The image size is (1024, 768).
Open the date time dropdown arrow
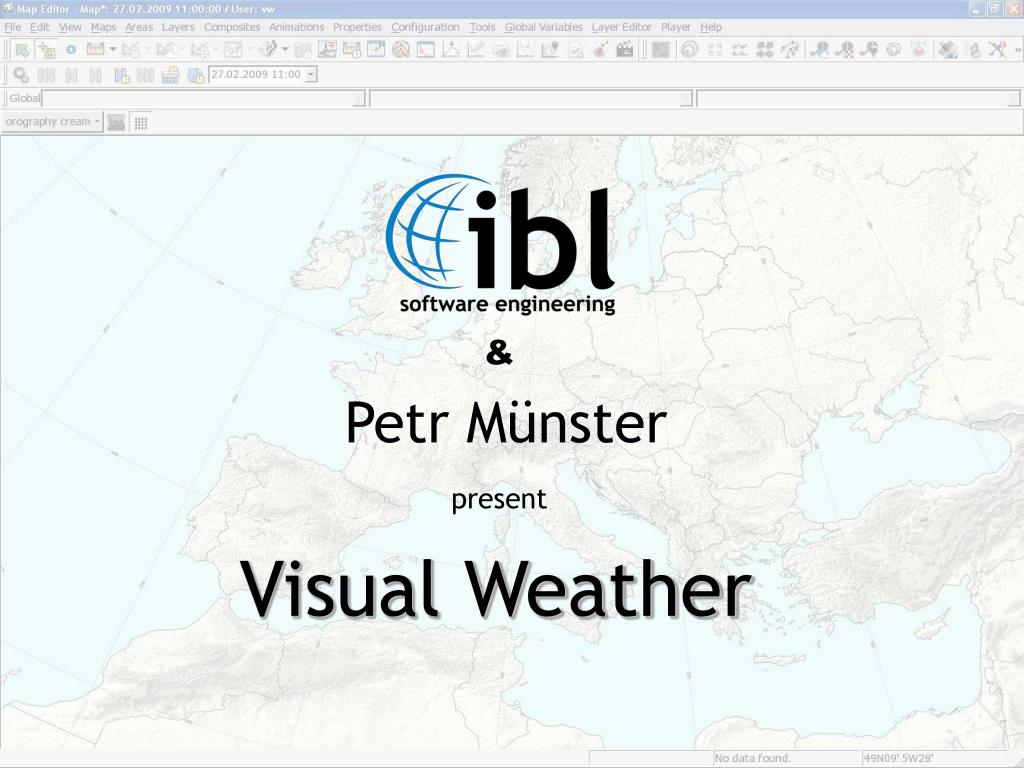311,74
